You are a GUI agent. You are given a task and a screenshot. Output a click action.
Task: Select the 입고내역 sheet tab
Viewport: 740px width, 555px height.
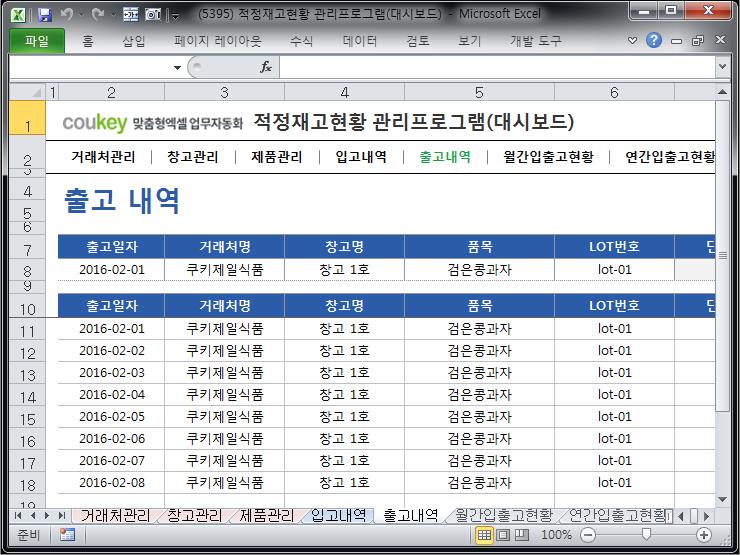[x=338, y=515]
